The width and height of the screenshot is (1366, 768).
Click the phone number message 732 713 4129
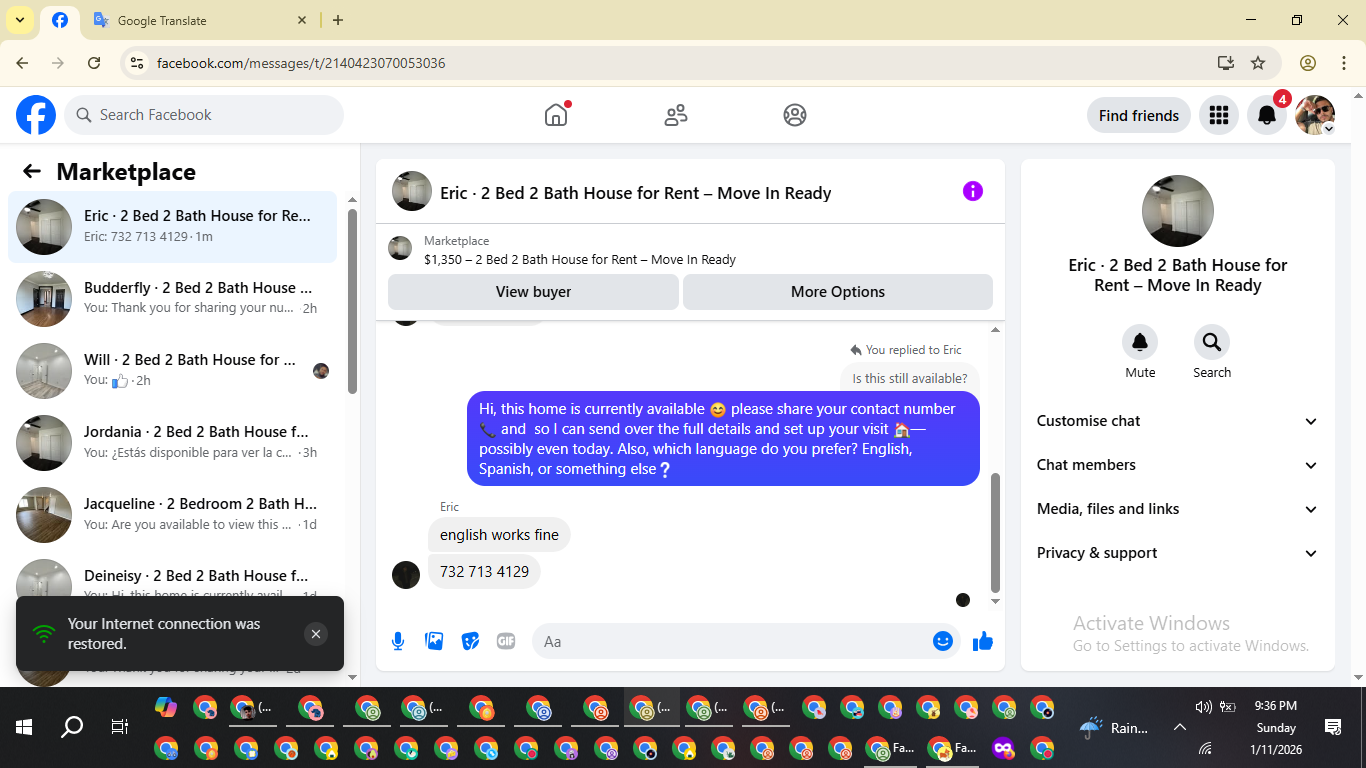tap(484, 572)
